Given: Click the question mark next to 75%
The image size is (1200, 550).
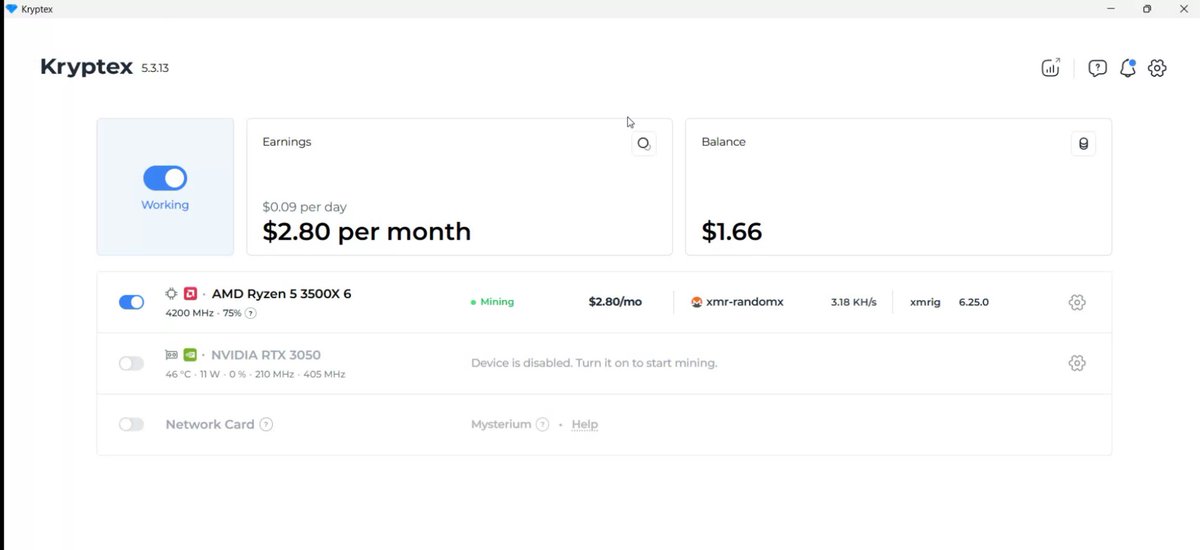Looking at the screenshot, I should [x=250, y=313].
